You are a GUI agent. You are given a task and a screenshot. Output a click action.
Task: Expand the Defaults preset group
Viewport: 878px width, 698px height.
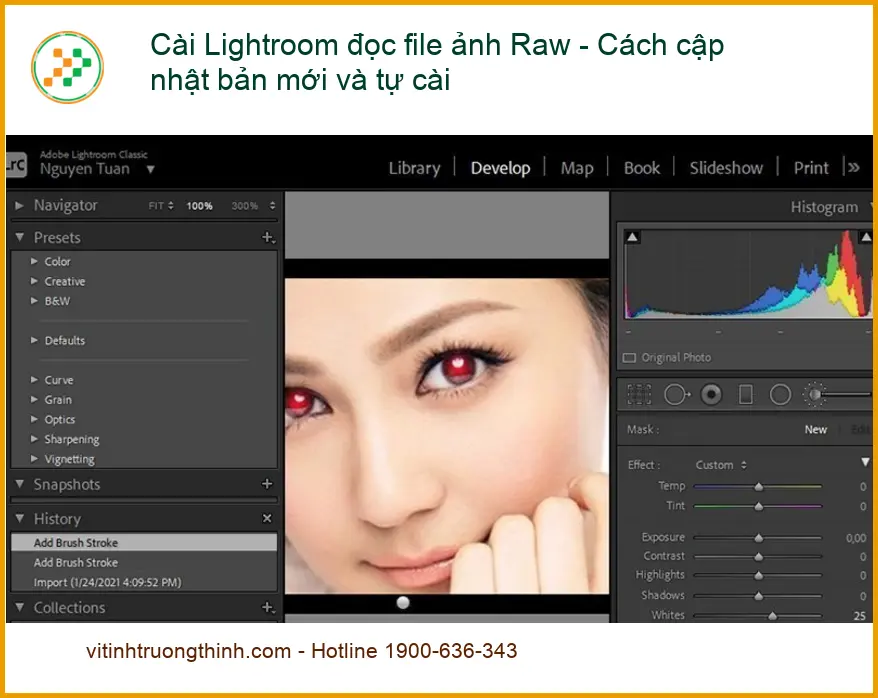tap(34, 340)
